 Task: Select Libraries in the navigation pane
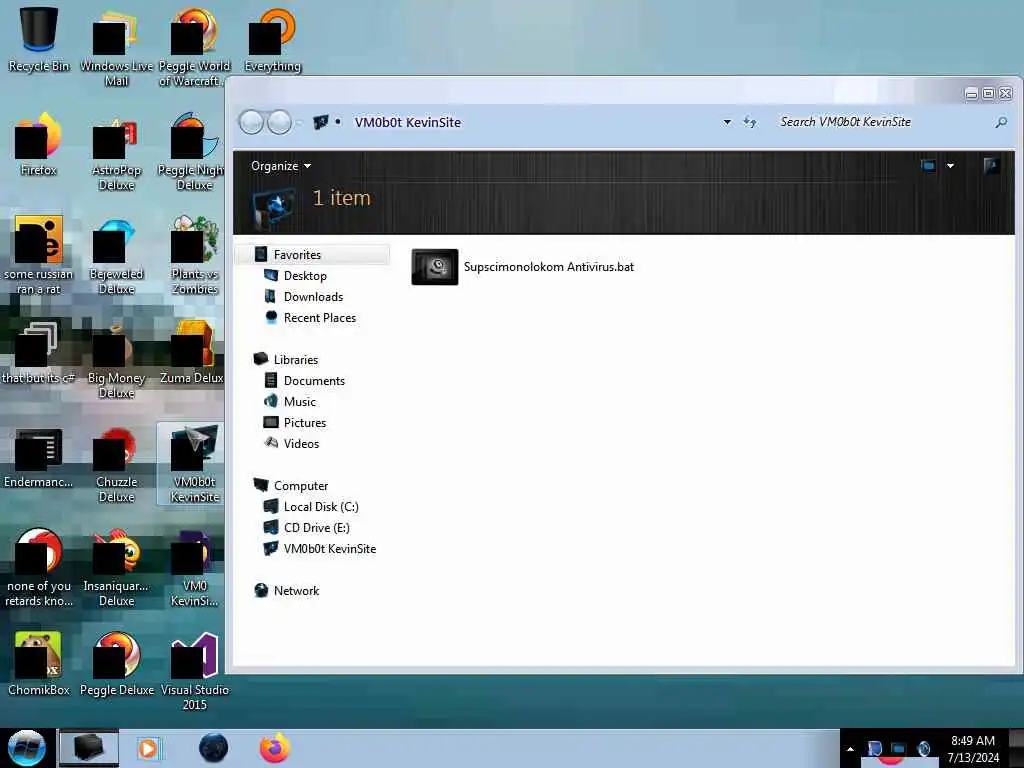(286, 359)
